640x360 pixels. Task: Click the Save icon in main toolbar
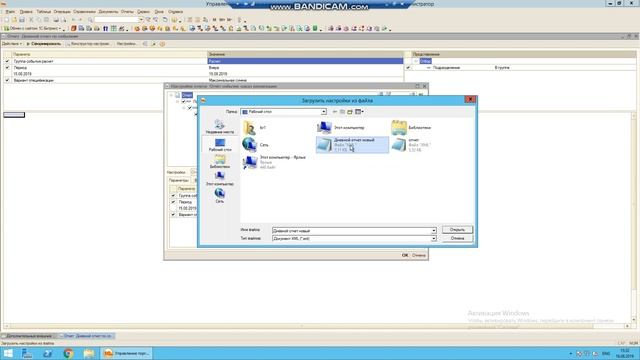[x=22, y=20]
